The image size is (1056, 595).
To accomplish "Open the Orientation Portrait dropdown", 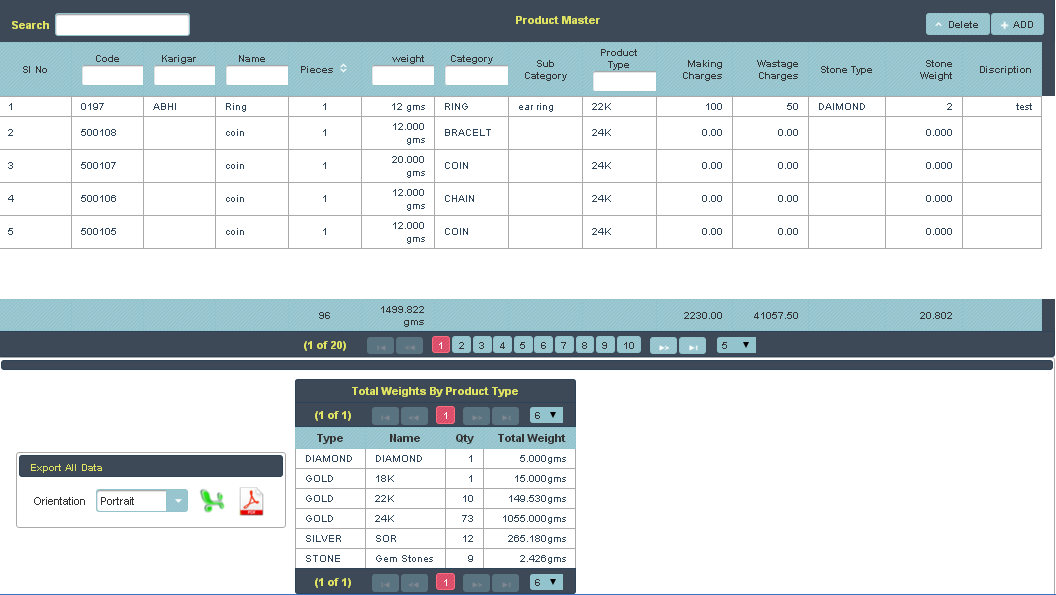I will coord(176,501).
